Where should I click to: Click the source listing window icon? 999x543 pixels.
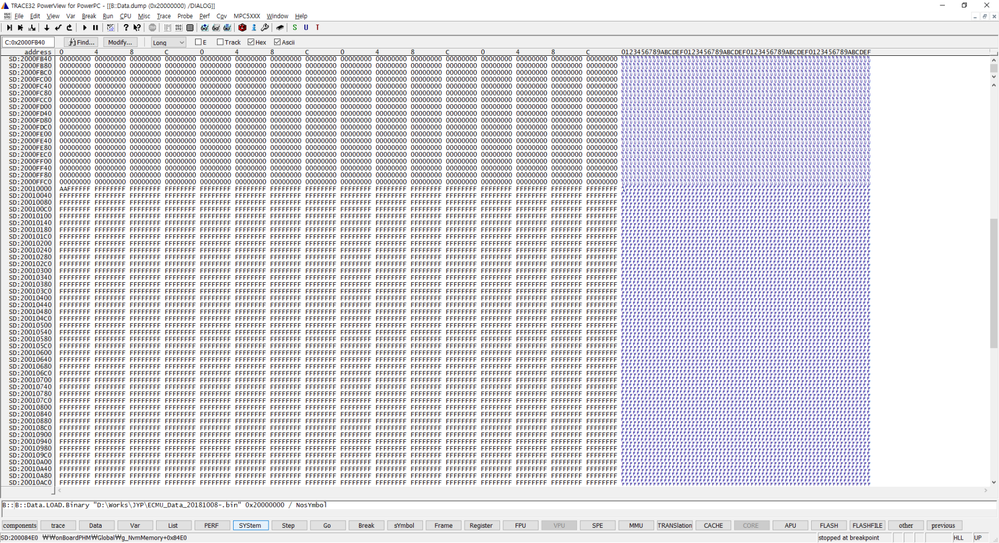point(168,27)
